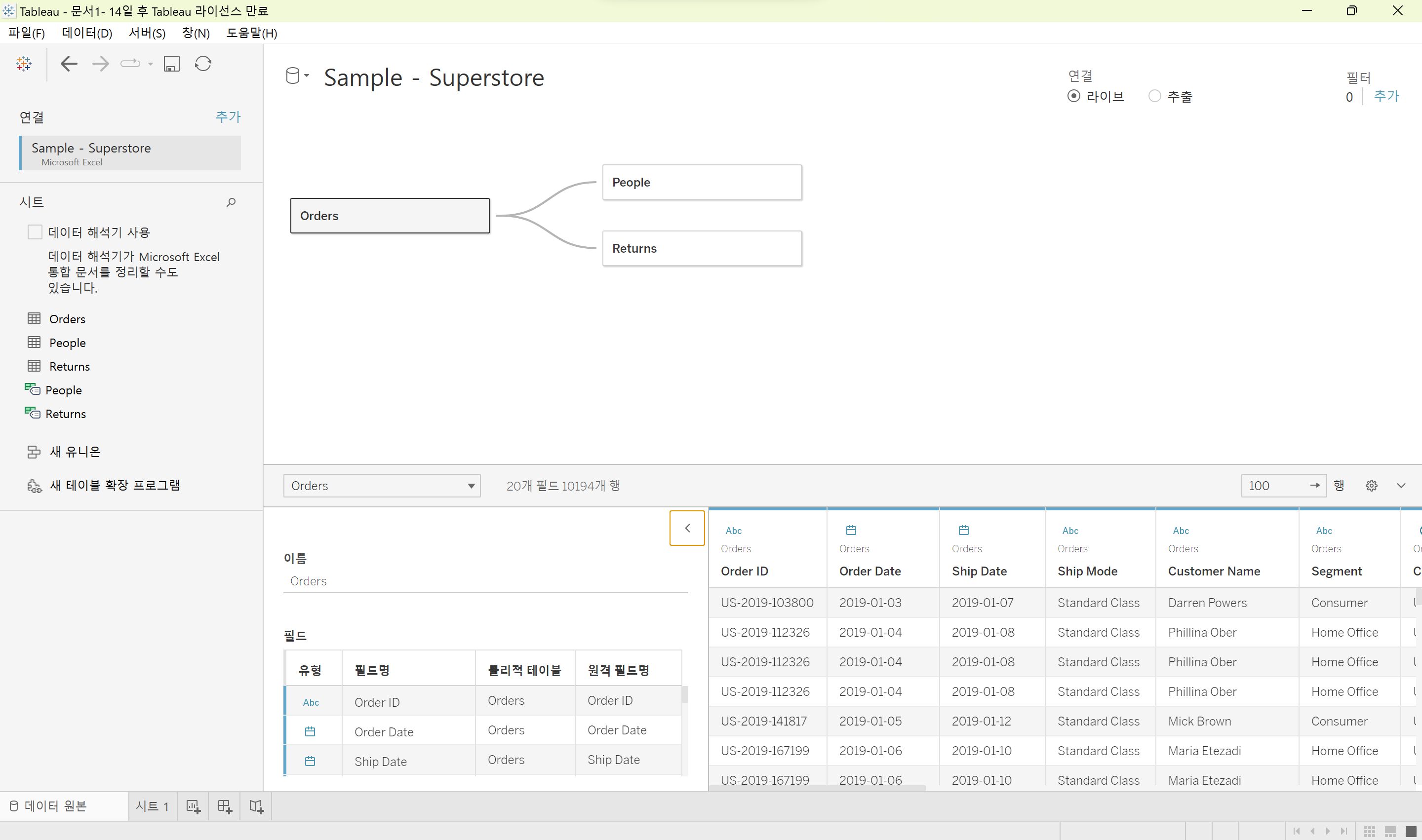Open the Orders table dropdown selector
The height and width of the screenshot is (840, 1422).
(x=382, y=486)
